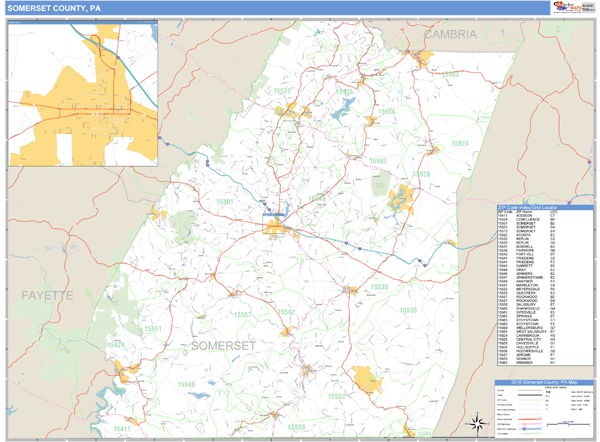Select the FAYETTE county label

(x=47, y=295)
